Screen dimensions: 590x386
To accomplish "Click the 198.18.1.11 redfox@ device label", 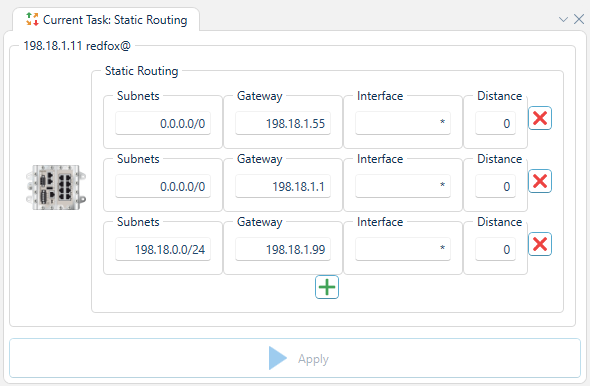I will coord(77,46).
